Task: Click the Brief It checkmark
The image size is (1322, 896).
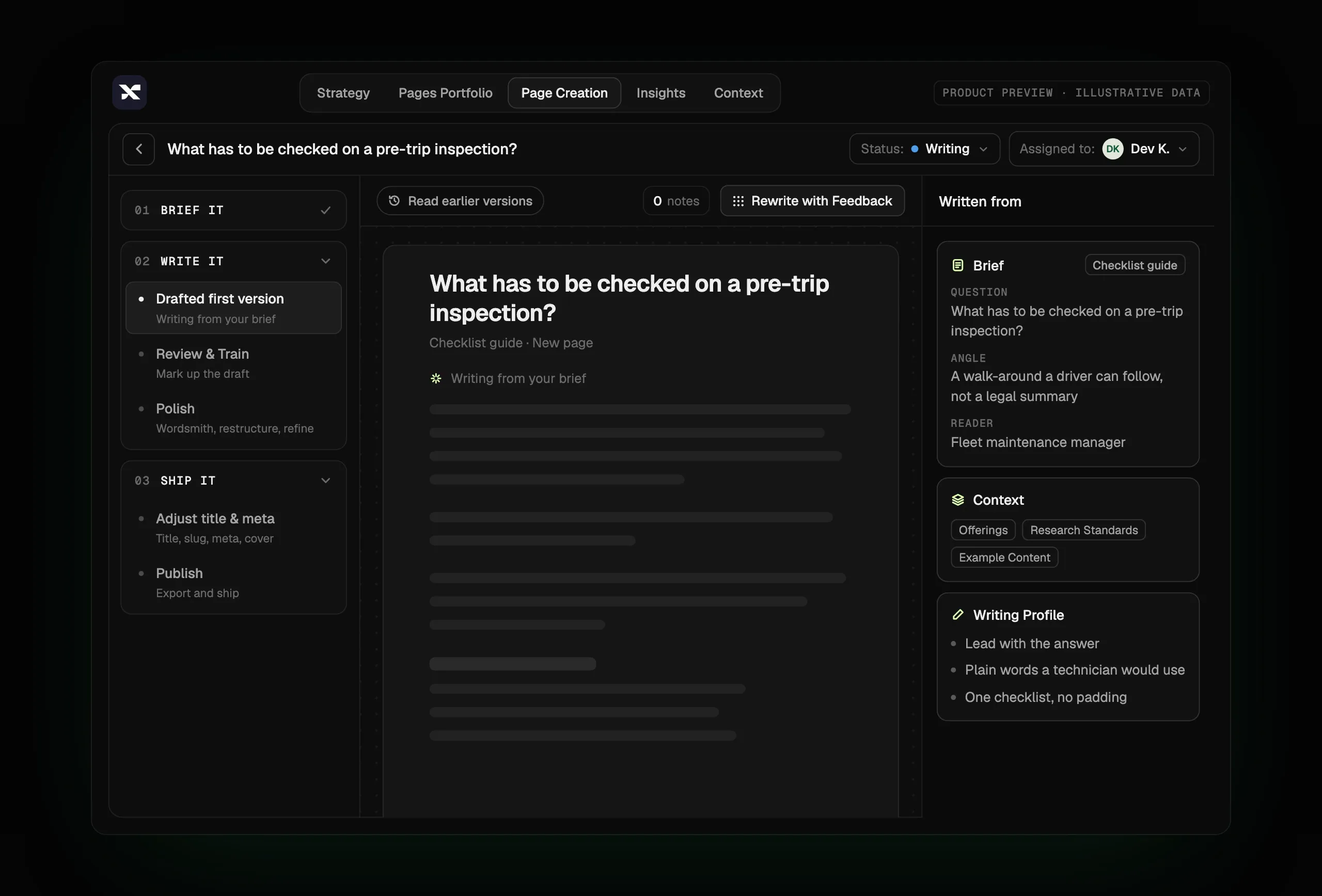Action: pyautogui.click(x=325, y=211)
